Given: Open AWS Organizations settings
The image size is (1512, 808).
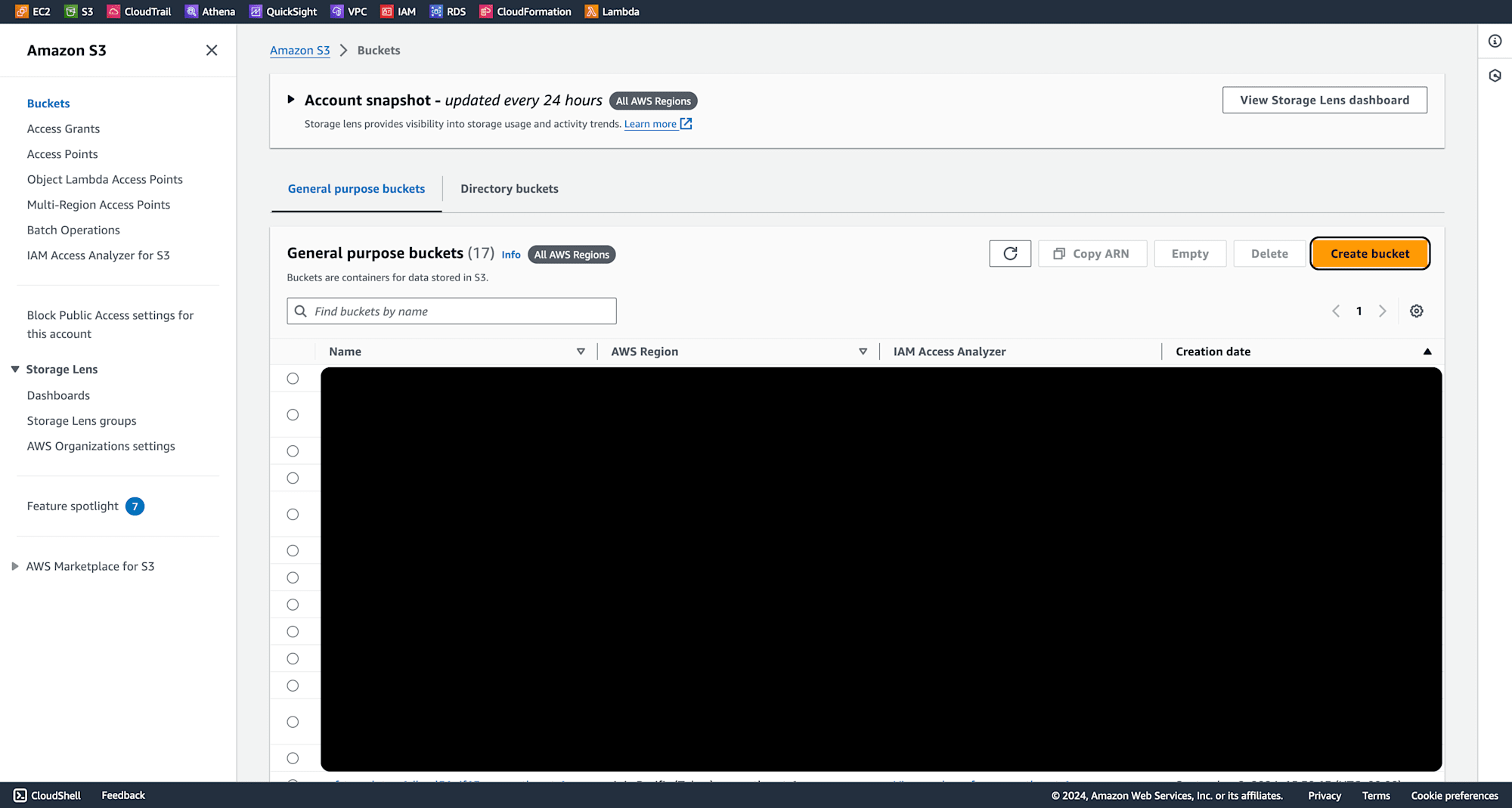Looking at the screenshot, I should point(101,446).
